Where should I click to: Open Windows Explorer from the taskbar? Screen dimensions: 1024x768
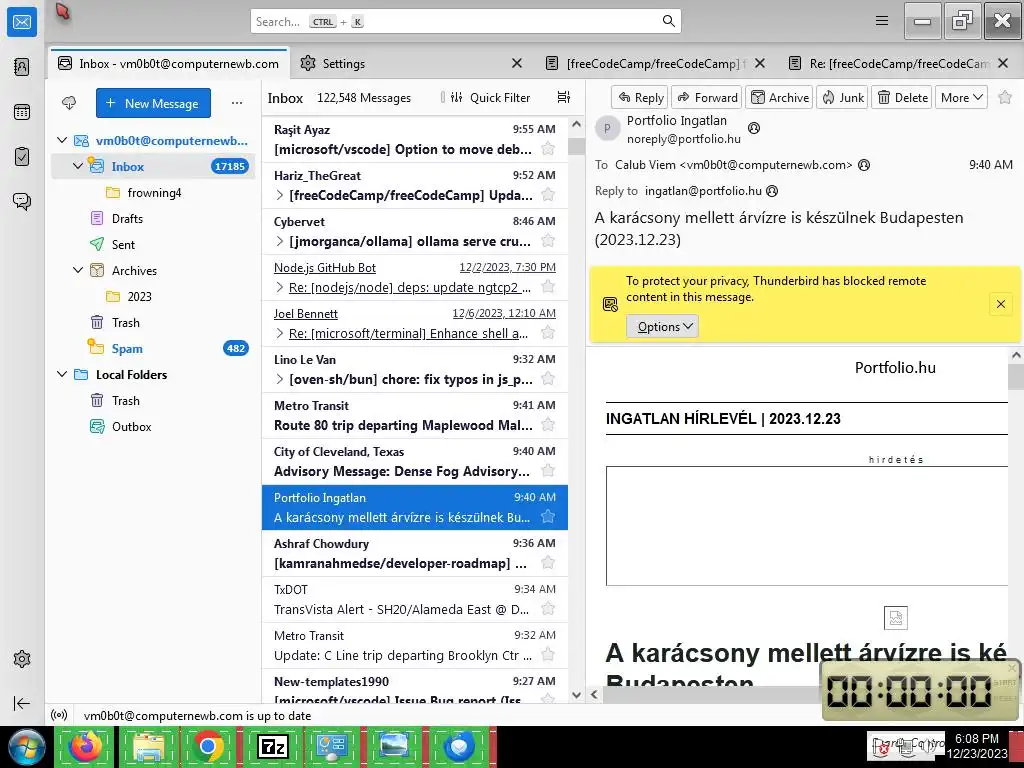pos(148,746)
